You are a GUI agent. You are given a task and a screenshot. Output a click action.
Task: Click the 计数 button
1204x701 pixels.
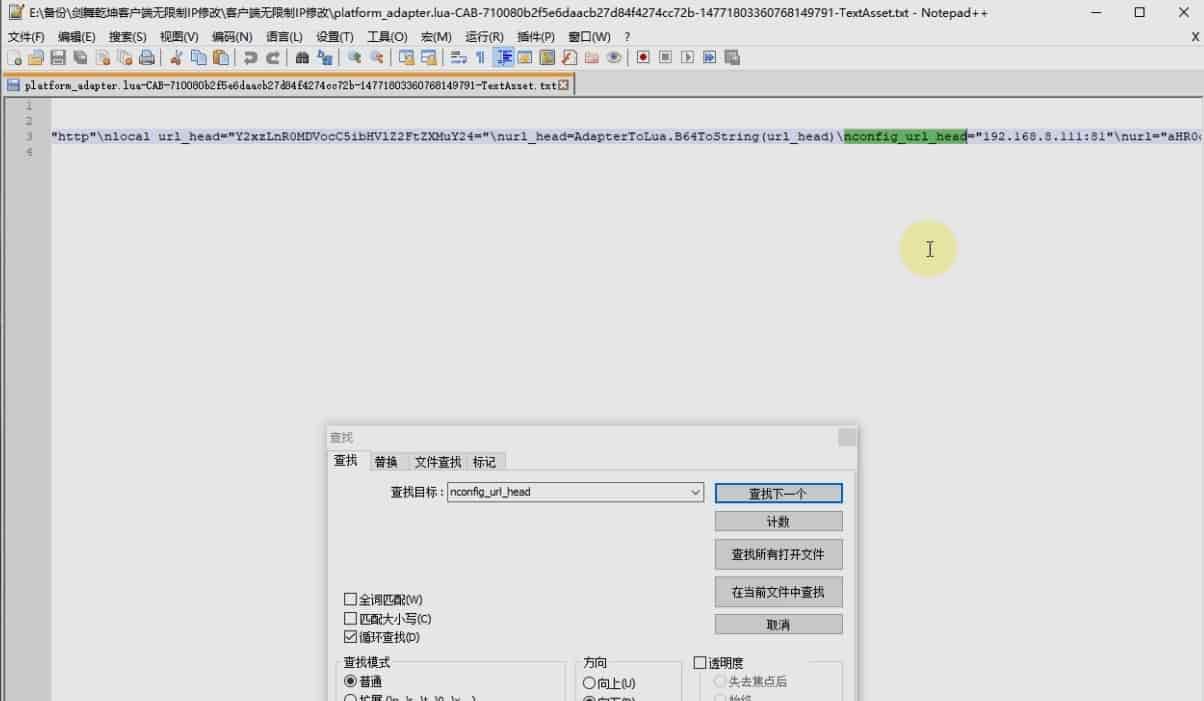pyautogui.click(x=778, y=521)
